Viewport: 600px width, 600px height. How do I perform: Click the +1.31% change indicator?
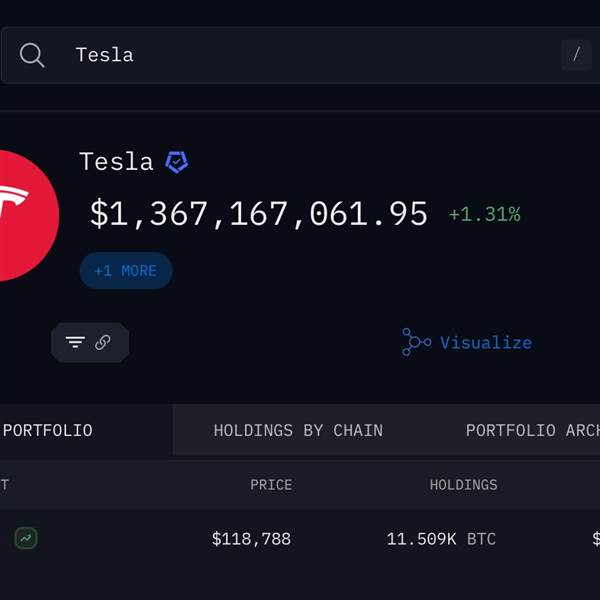pos(484,214)
